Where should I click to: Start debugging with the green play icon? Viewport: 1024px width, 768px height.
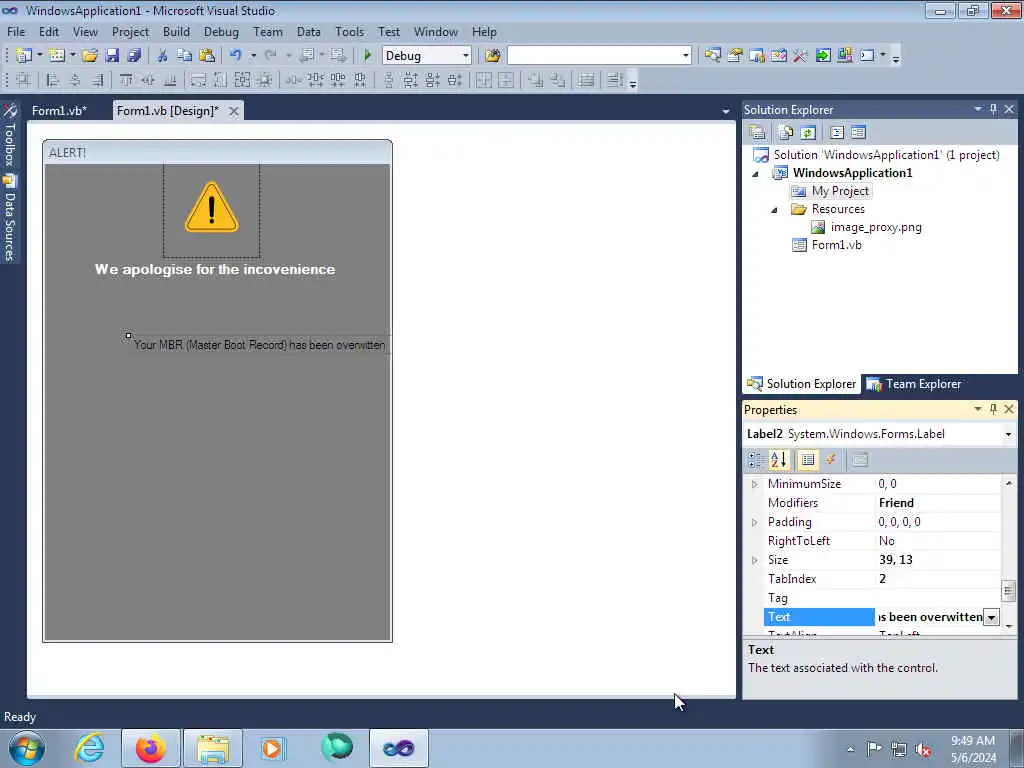tap(367, 56)
